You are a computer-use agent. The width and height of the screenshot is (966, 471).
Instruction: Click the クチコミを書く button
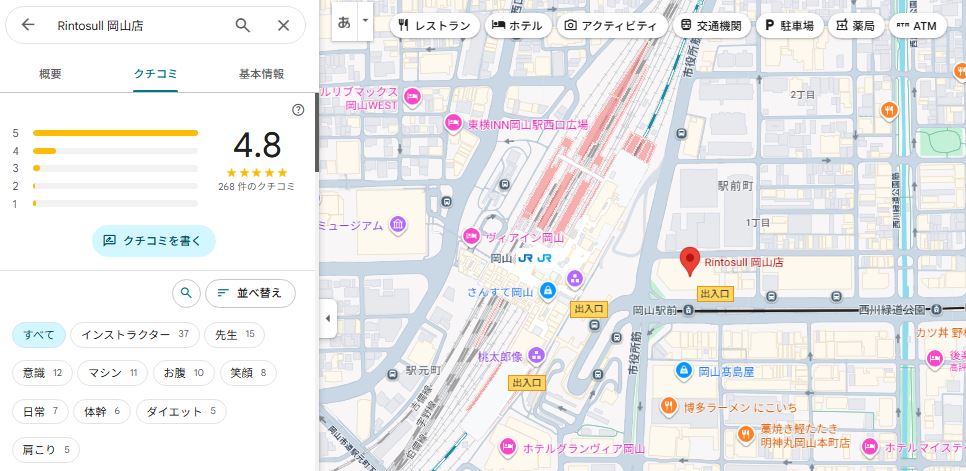coord(154,241)
